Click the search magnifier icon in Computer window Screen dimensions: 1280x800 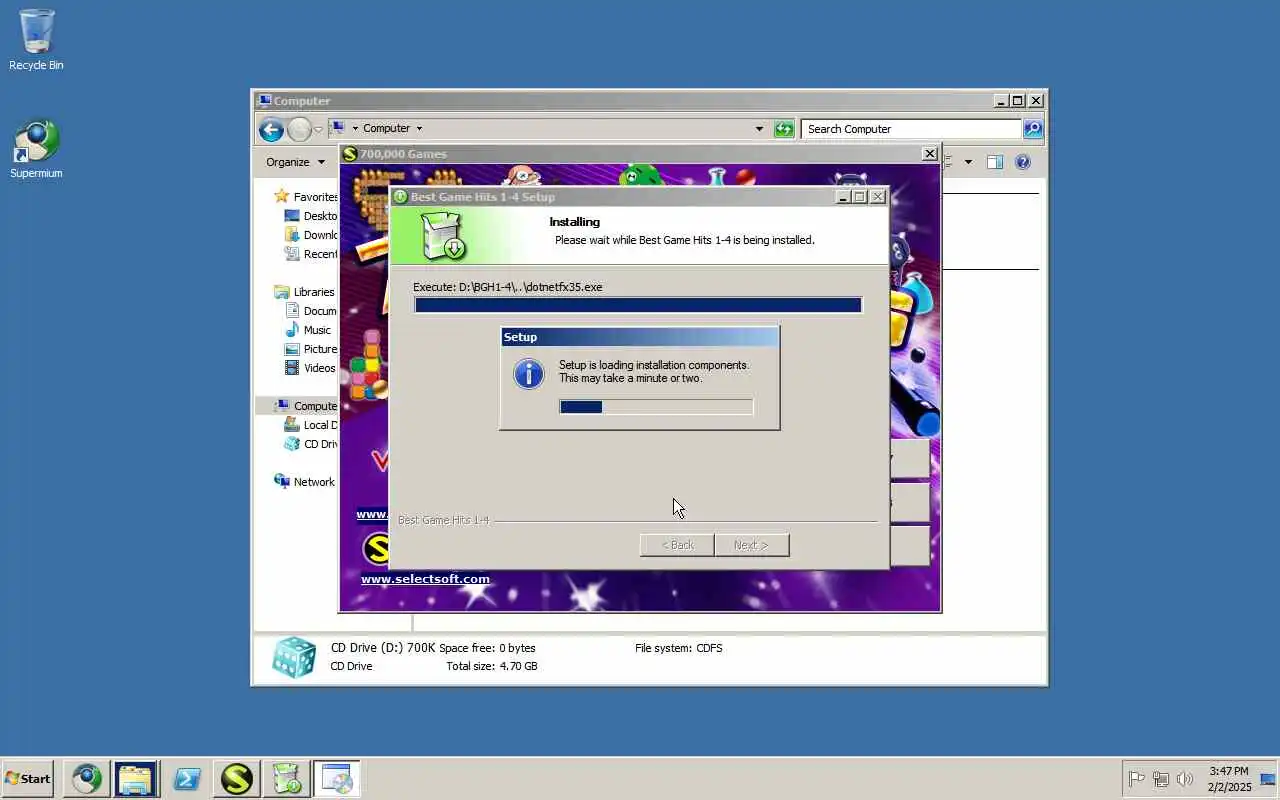(1033, 129)
